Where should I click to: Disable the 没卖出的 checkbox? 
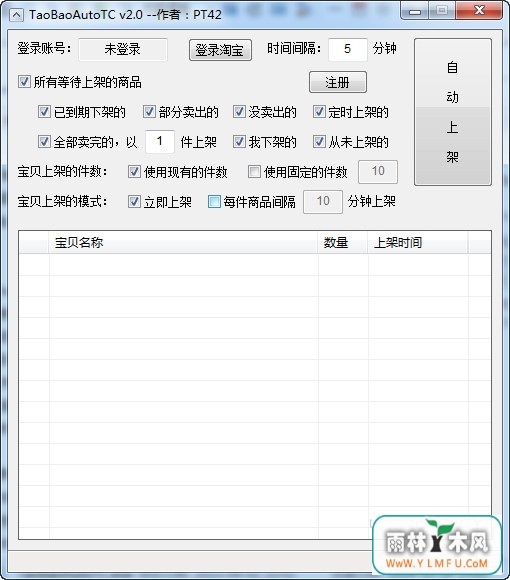pyautogui.click(x=239, y=112)
